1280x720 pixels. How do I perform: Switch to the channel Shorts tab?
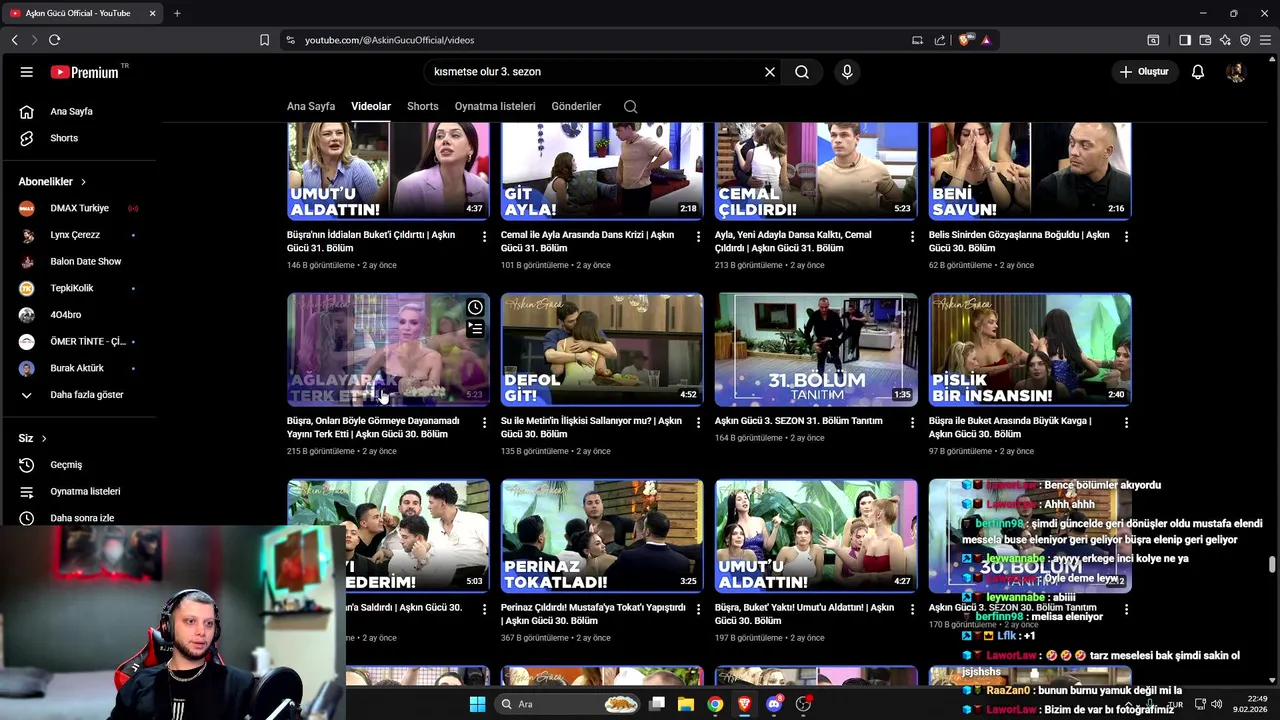tap(422, 106)
